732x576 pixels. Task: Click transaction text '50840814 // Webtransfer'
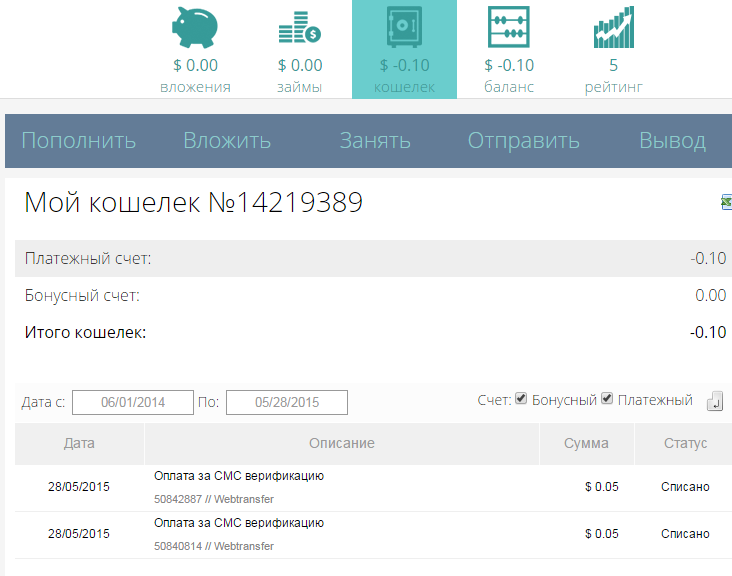pyautogui.click(x=214, y=546)
